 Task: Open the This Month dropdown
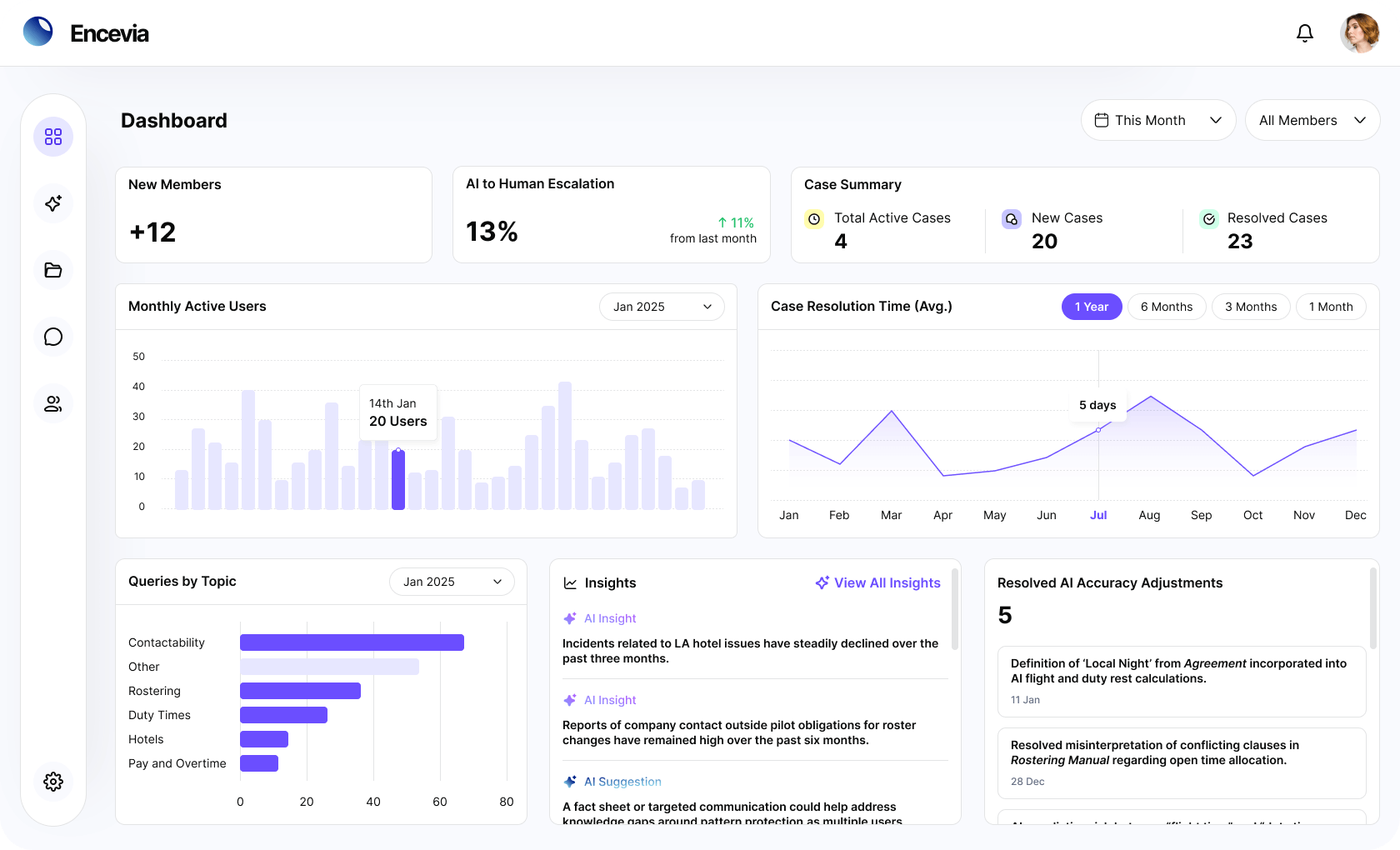point(1158,120)
